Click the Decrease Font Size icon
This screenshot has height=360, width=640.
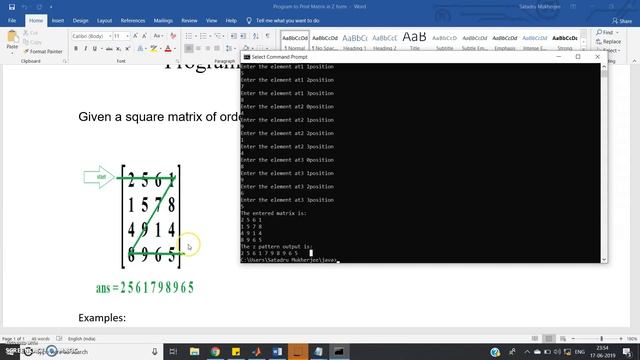click(x=144, y=36)
